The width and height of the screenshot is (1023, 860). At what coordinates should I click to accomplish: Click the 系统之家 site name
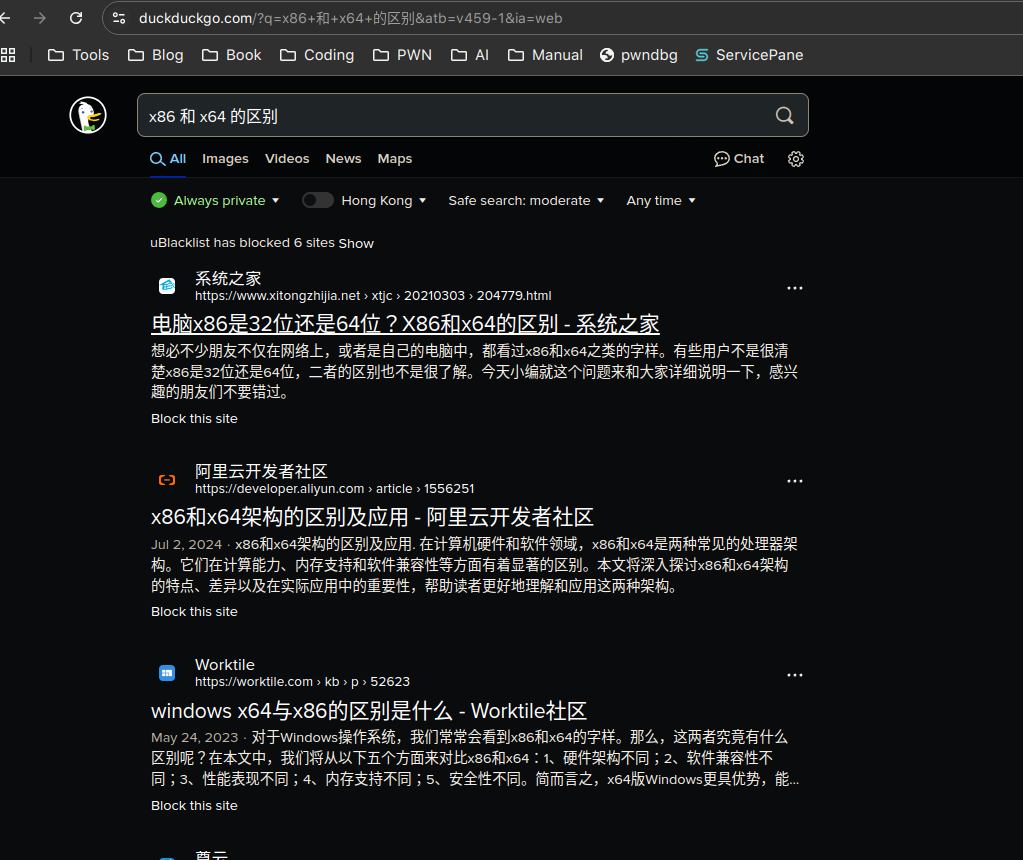[x=228, y=279]
